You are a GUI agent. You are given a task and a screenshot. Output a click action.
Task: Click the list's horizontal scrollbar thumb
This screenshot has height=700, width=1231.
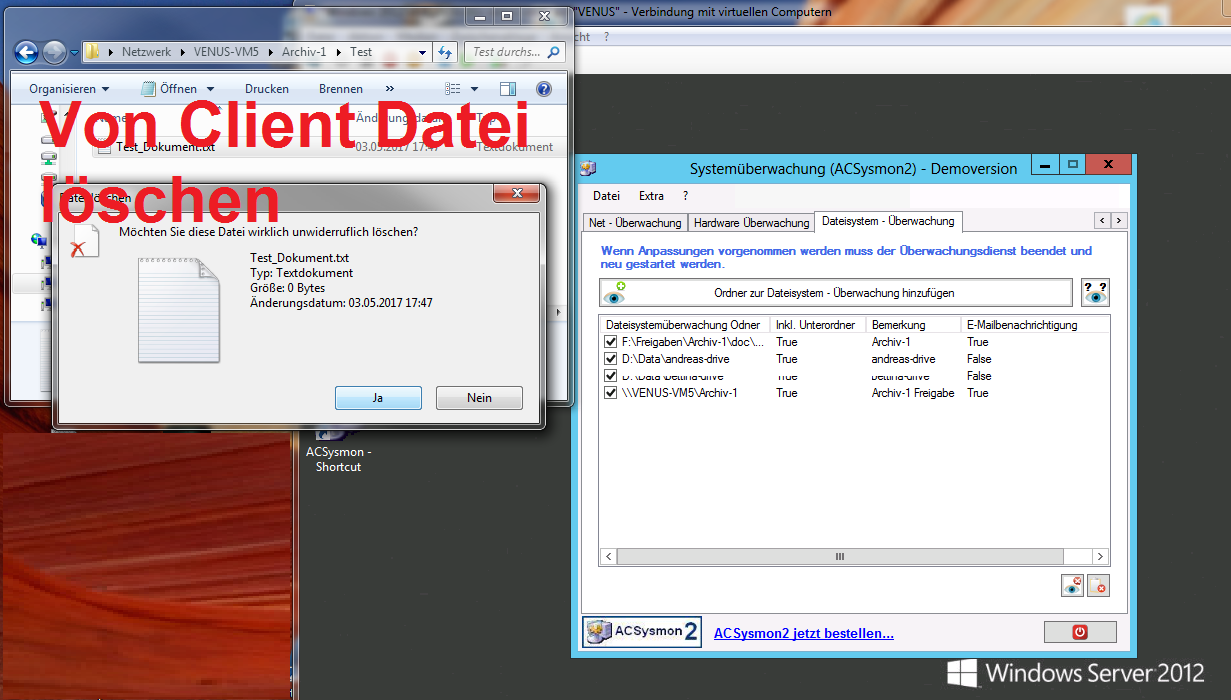(x=840, y=557)
